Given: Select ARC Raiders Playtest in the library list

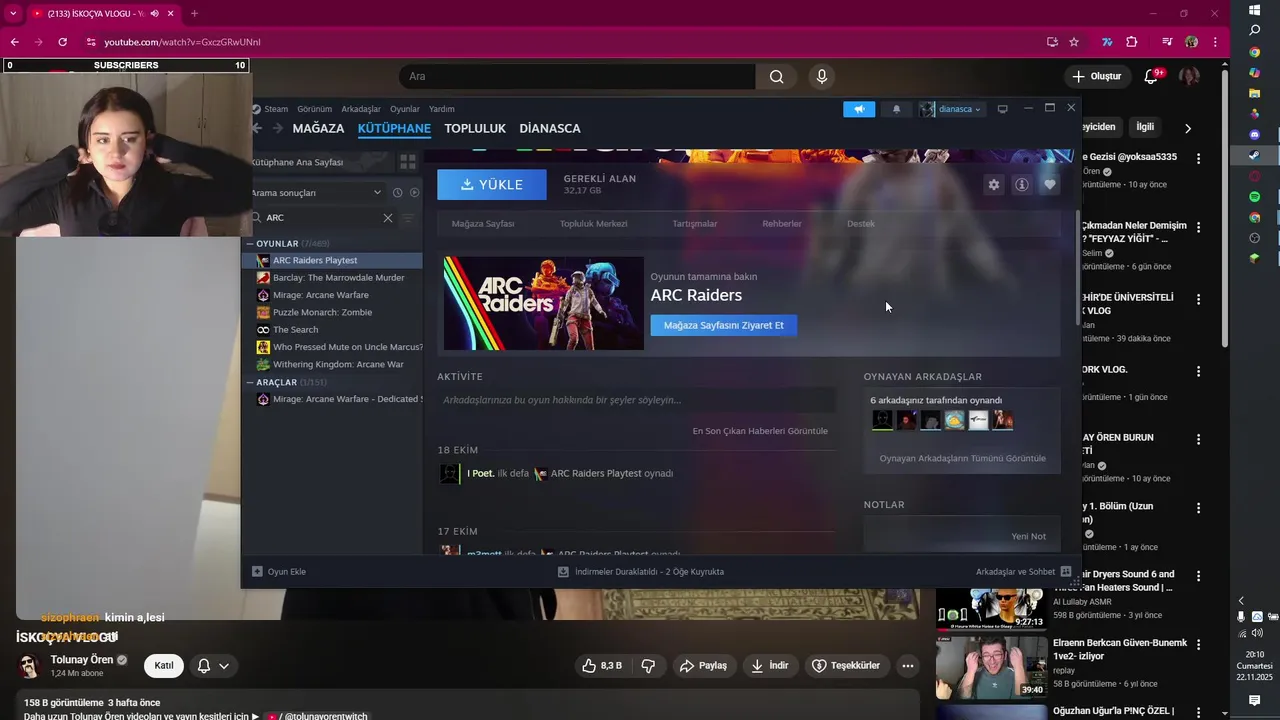Looking at the screenshot, I should tap(333, 260).
